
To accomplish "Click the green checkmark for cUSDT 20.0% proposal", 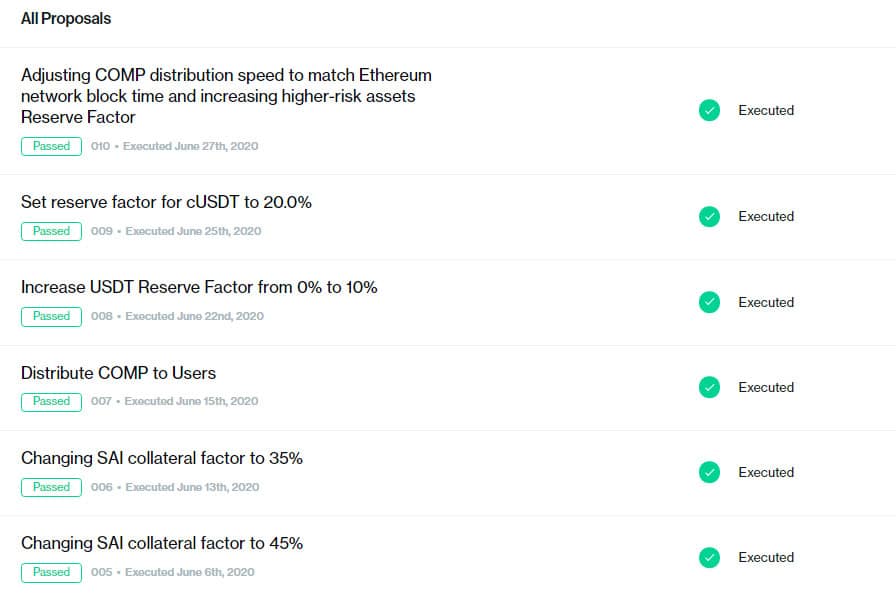I will [709, 217].
